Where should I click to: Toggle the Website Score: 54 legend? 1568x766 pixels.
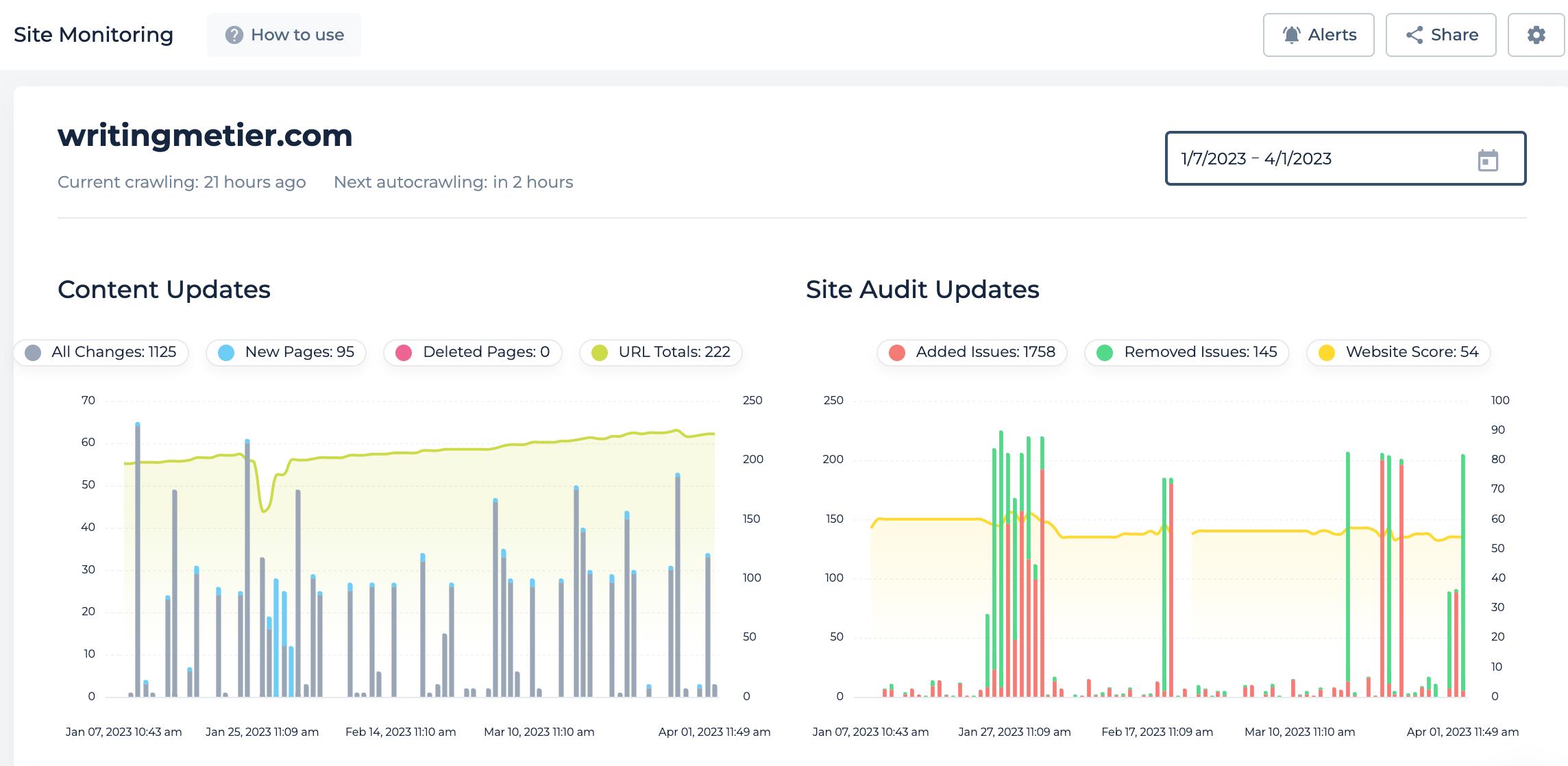pos(1398,352)
